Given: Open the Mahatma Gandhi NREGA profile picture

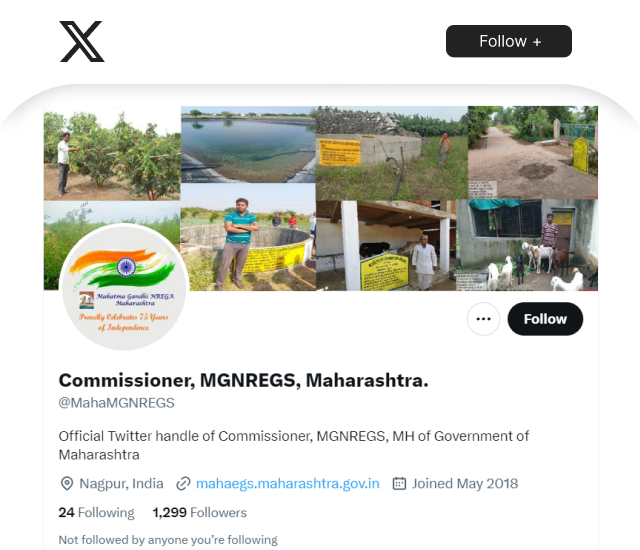Looking at the screenshot, I should click(124, 287).
